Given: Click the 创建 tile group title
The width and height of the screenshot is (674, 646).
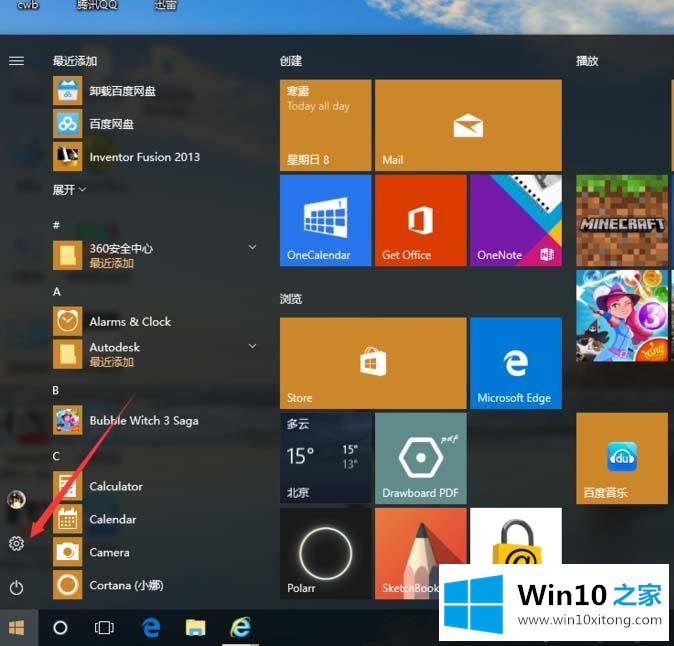Looking at the screenshot, I should tap(291, 61).
